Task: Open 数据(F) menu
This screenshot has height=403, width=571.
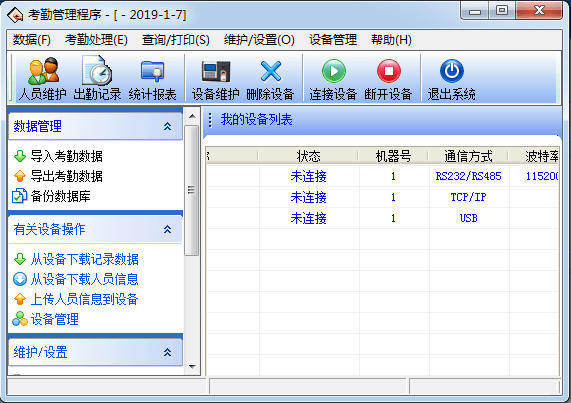Action: pyautogui.click(x=32, y=40)
